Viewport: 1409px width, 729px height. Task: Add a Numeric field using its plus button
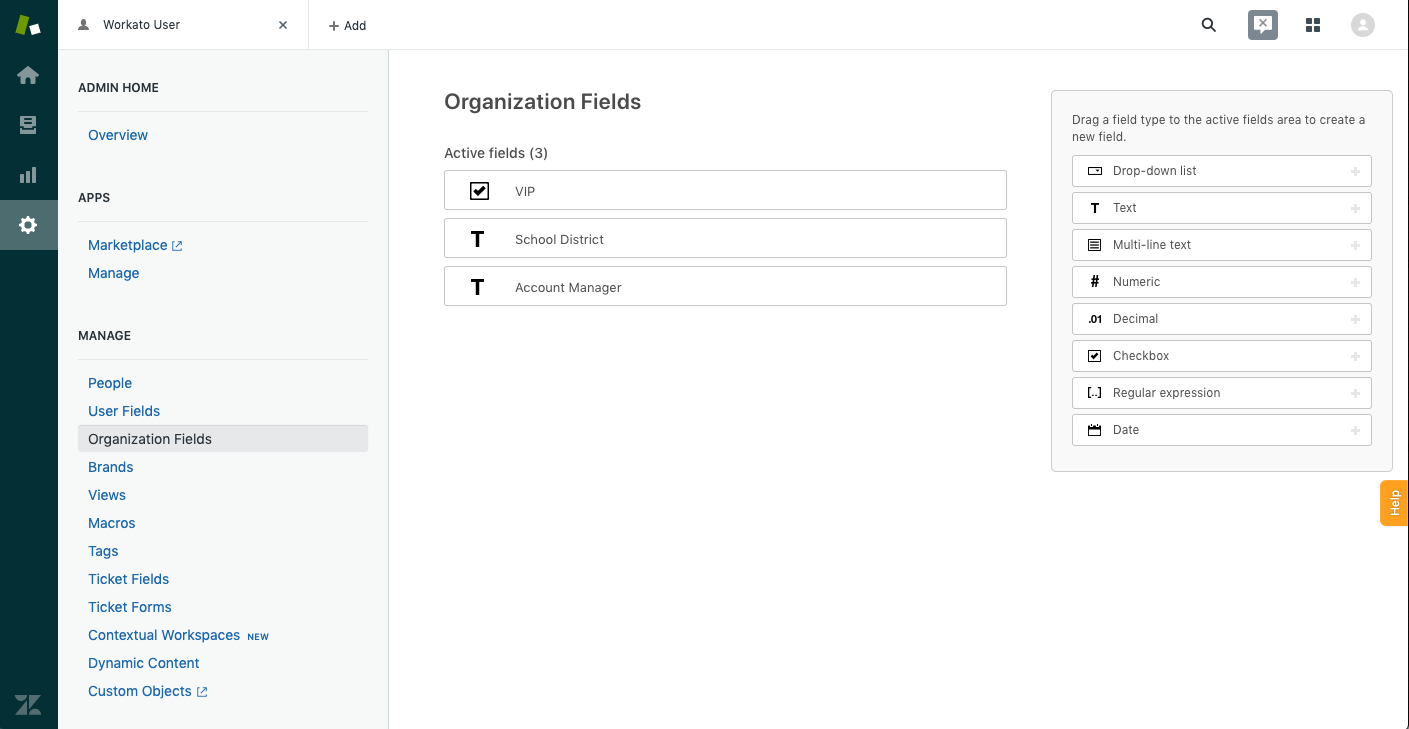pyautogui.click(x=1355, y=281)
